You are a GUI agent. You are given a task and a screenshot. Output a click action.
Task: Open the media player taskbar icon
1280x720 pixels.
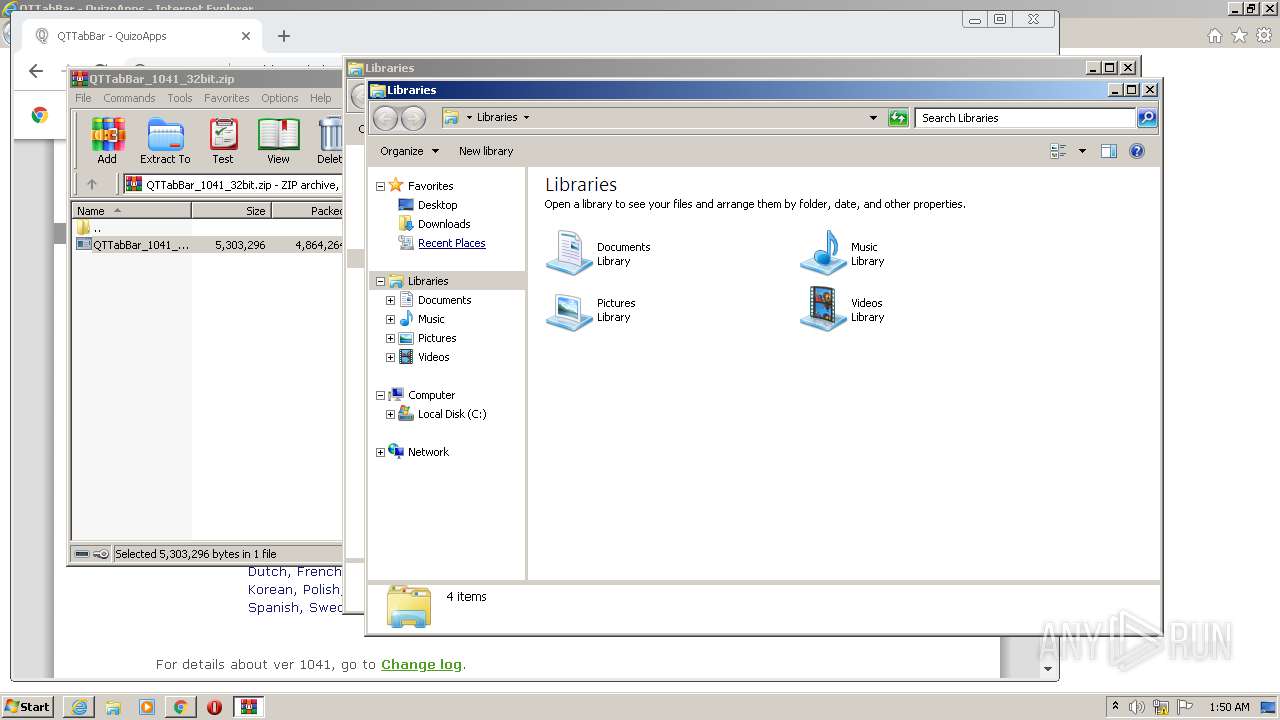coord(147,707)
